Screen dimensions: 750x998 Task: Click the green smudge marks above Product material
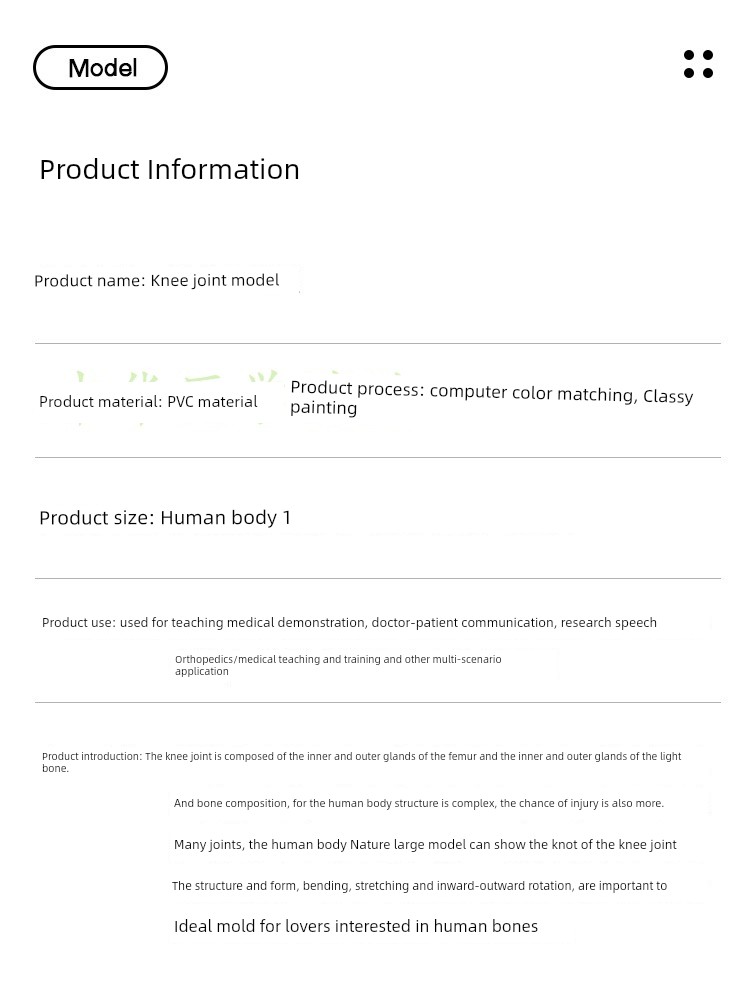177,377
